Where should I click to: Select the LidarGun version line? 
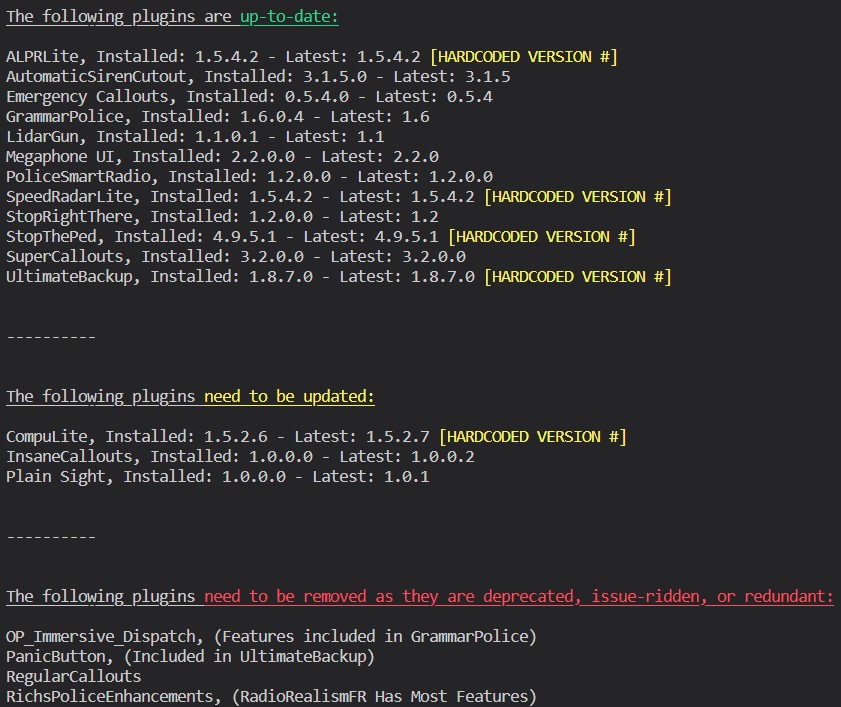click(x=195, y=136)
